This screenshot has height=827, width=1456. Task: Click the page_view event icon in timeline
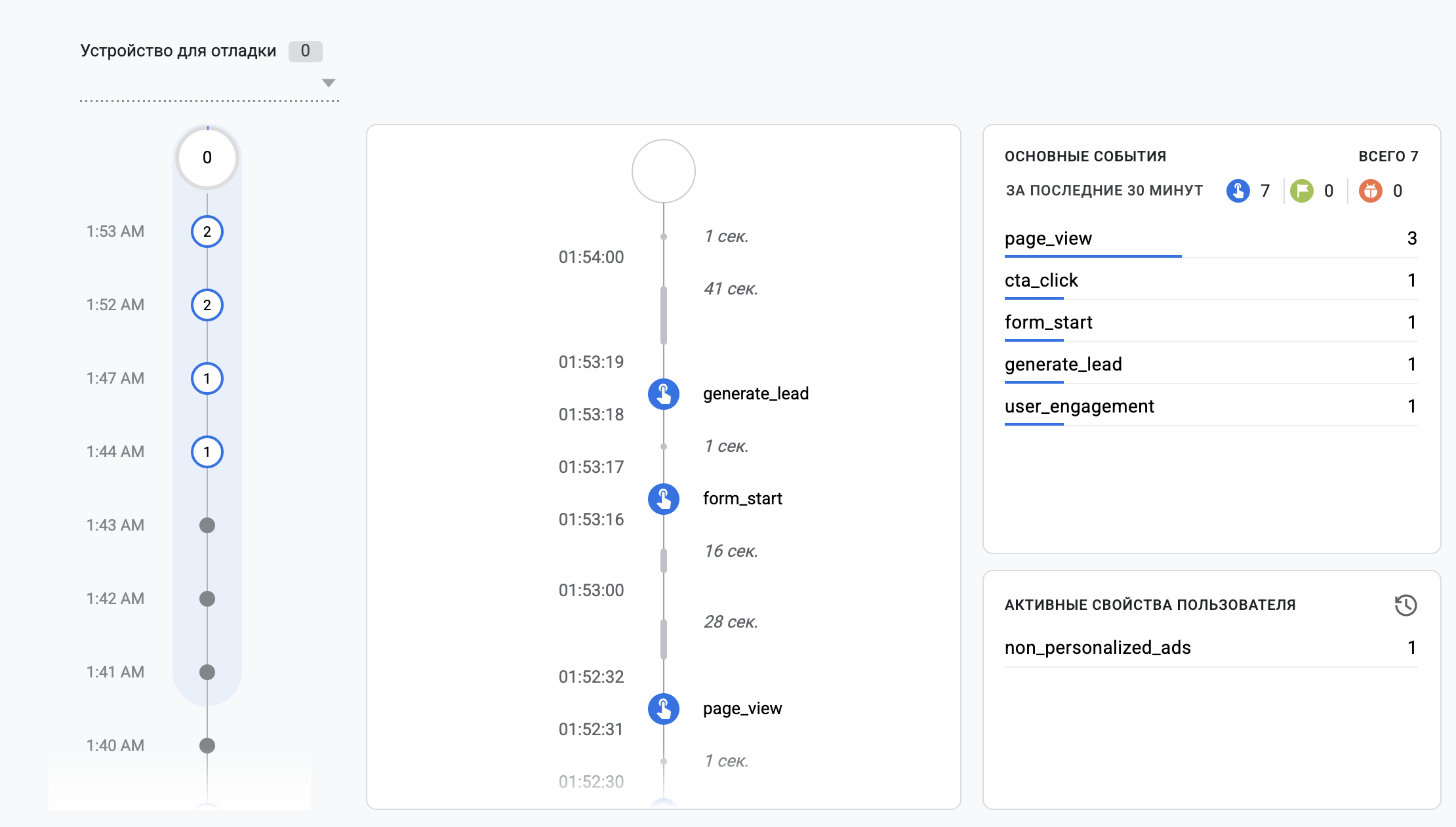coord(664,709)
